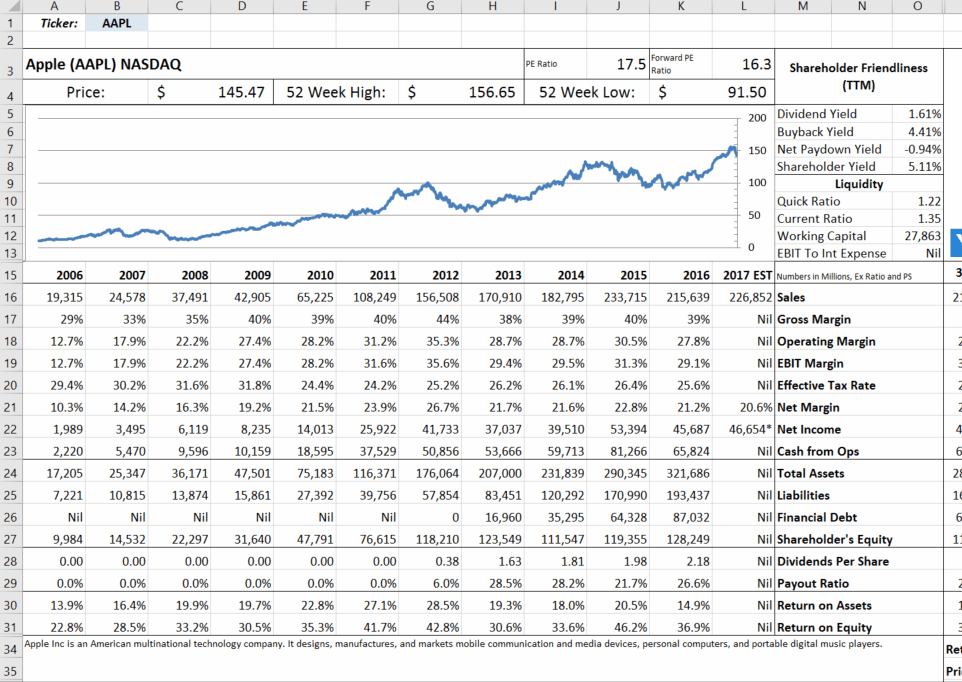Select the 52 Week High value 156.65
The width and height of the screenshot is (962, 682).
click(x=491, y=93)
